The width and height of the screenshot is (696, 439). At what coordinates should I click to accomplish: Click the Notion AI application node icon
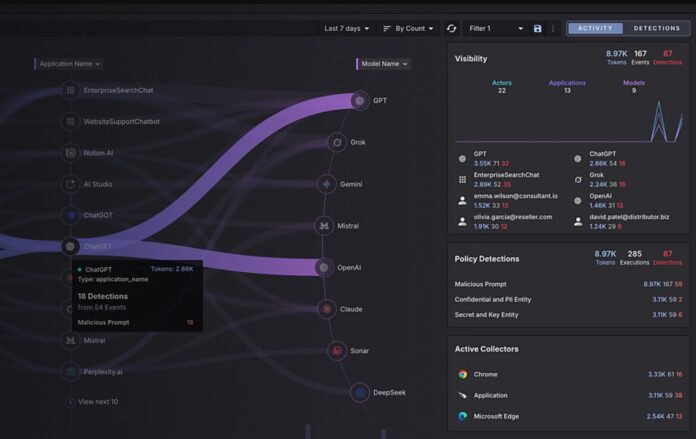[x=71, y=153]
